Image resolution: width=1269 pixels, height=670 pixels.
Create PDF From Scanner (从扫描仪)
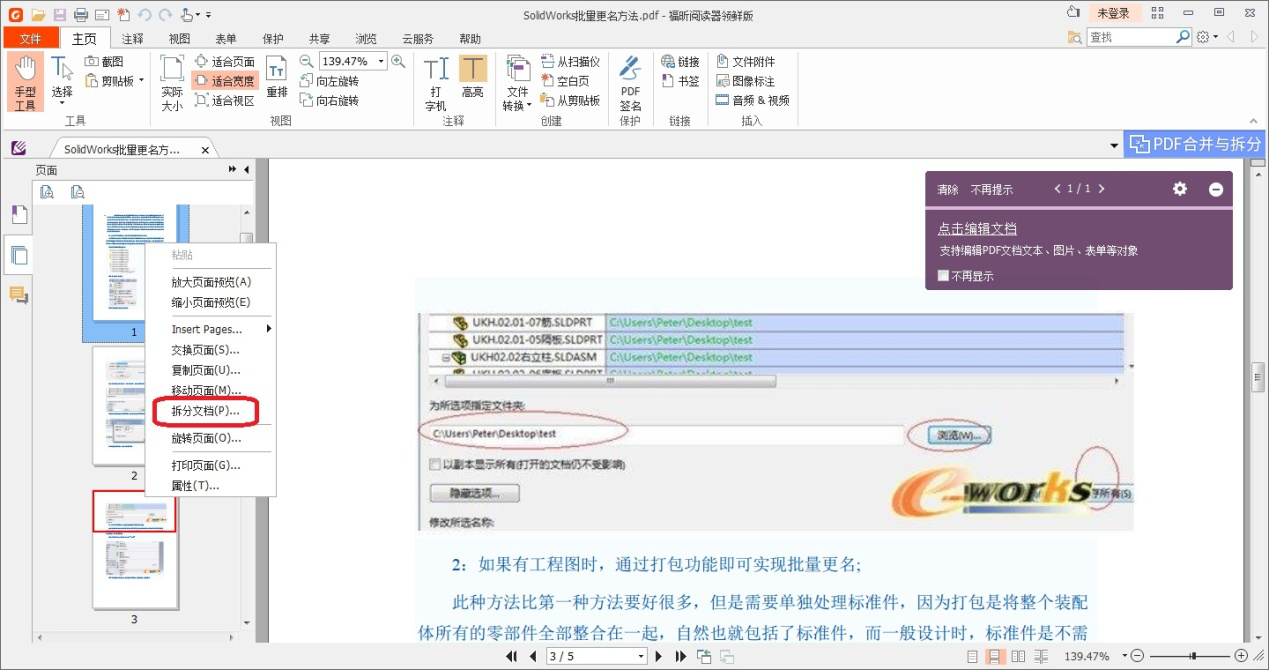(570, 62)
